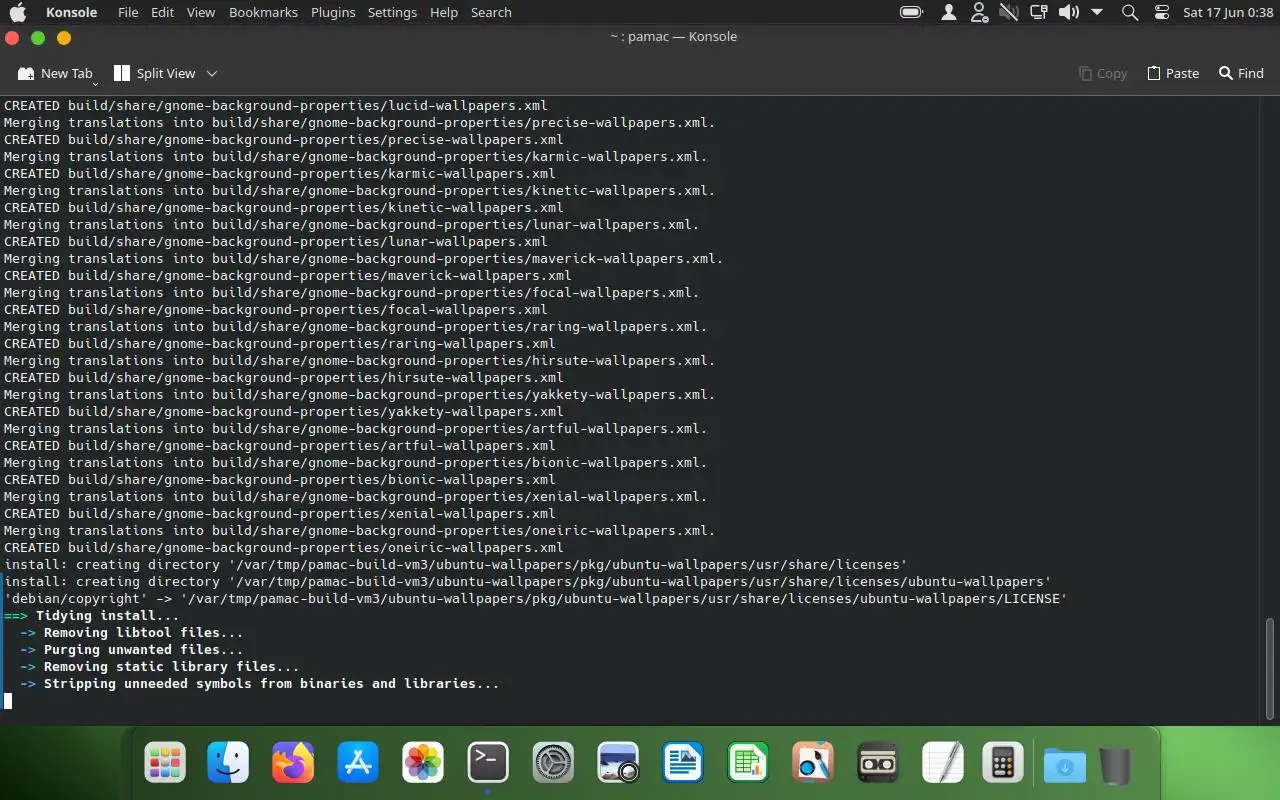Click the user account tray icon
The height and width of the screenshot is (800, 1280).
click(949, 12)
